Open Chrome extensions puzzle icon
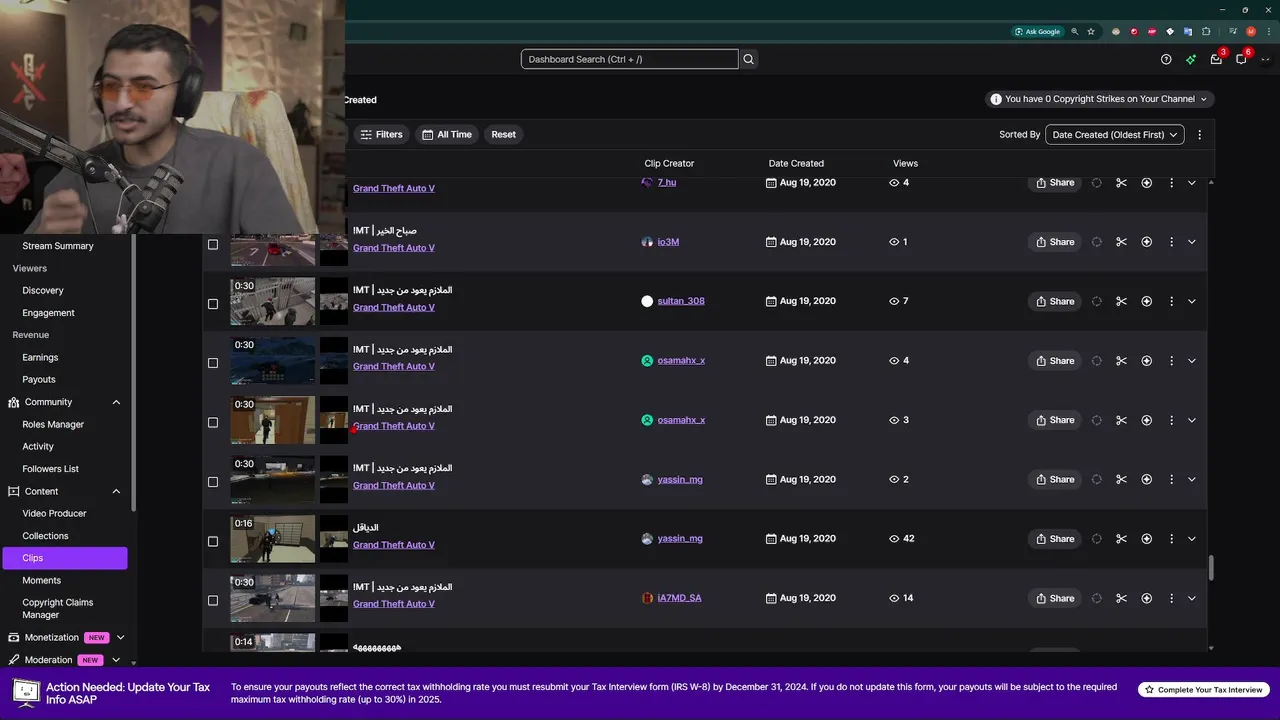The width and height of the screenshot is (1280, 720). point(1207,31)
